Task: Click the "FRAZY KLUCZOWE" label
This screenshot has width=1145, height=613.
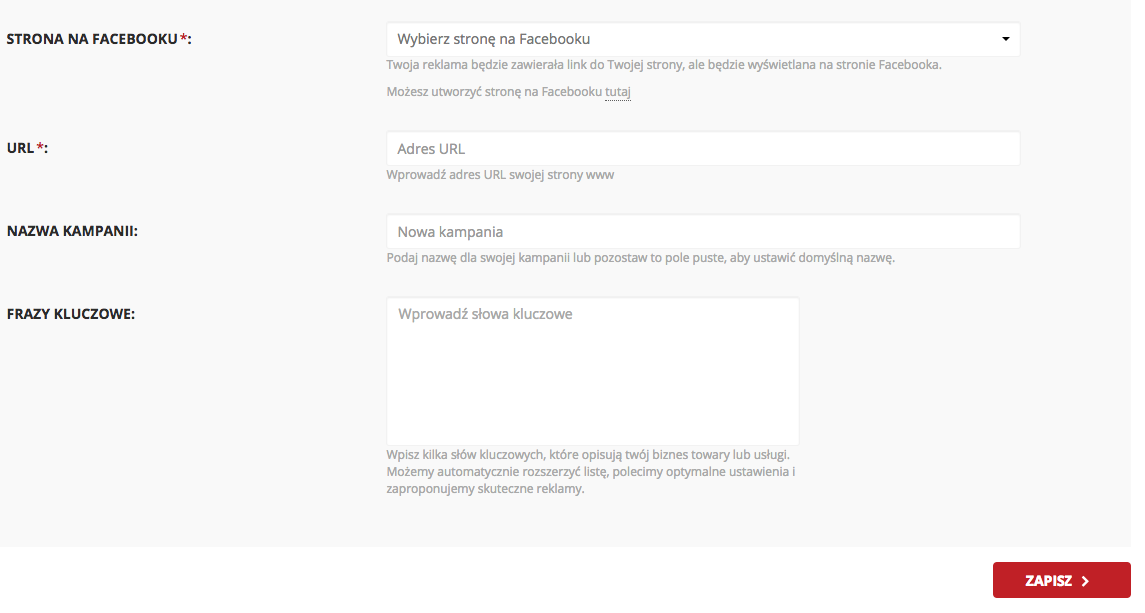Action: pos(71,314)
